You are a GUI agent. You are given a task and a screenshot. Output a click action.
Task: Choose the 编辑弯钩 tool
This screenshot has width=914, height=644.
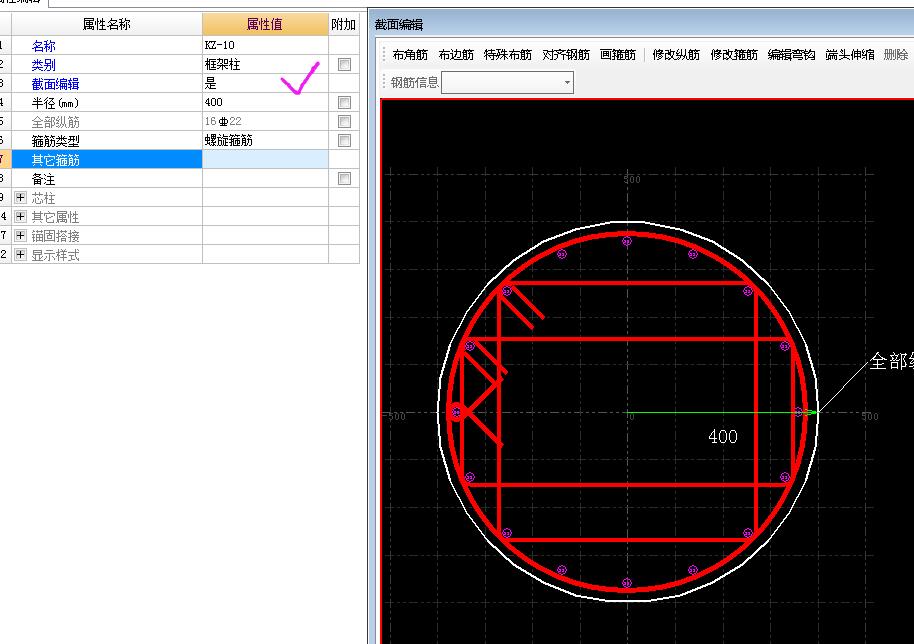[x=791, y=55]
